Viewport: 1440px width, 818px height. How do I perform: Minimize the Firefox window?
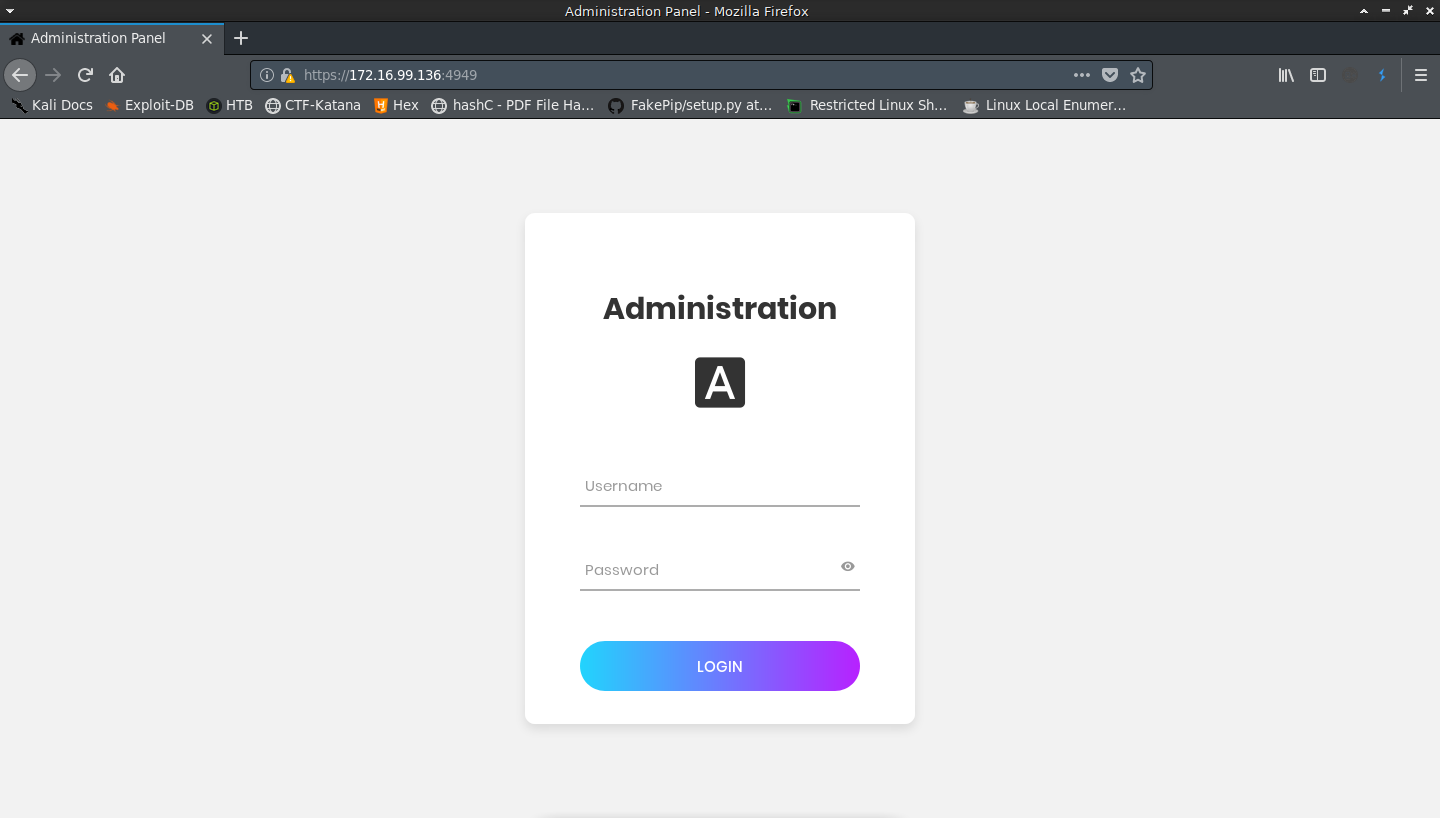(x=1386, y=11)
